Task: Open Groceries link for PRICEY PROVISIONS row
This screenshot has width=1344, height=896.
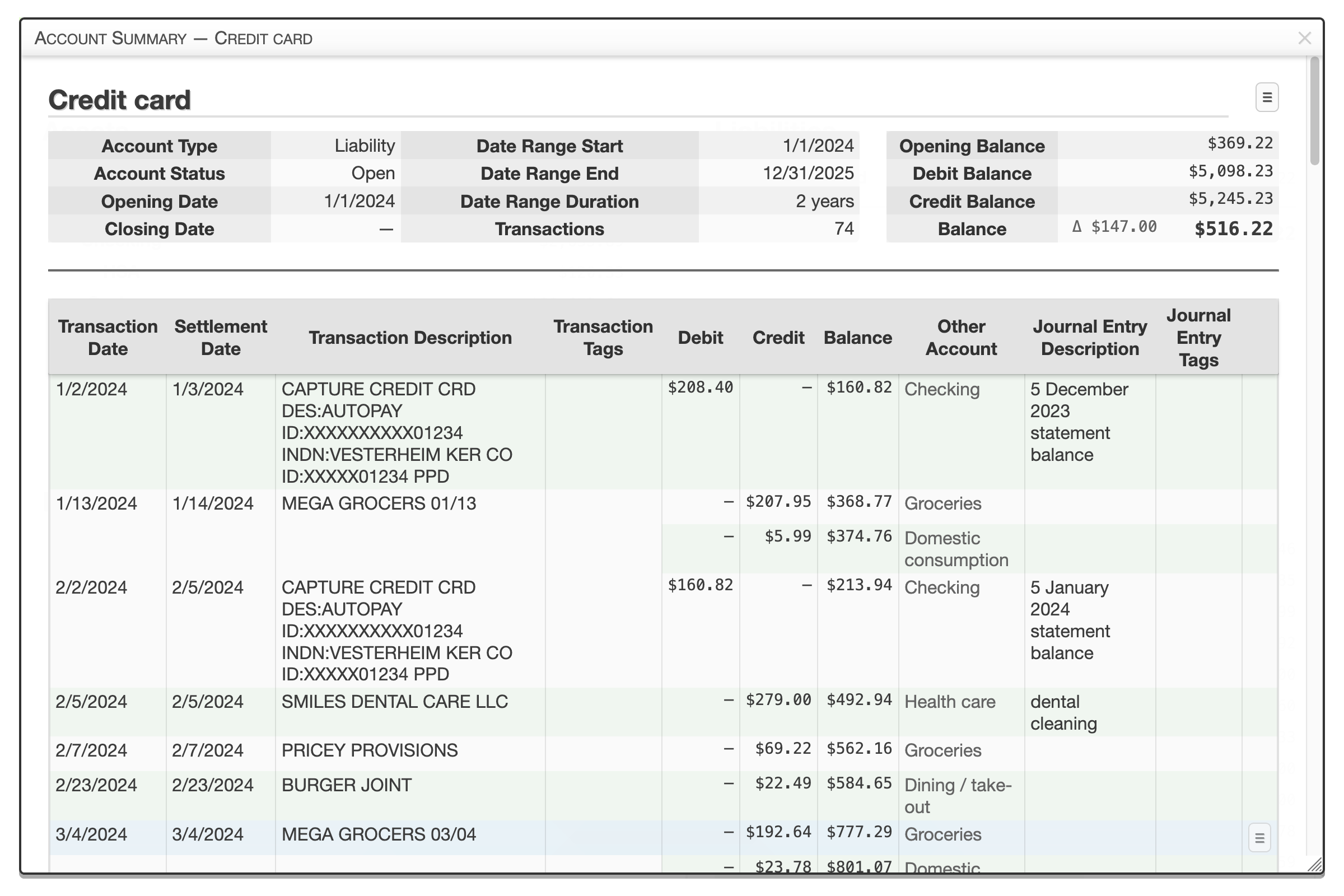Action: (942, 750)
